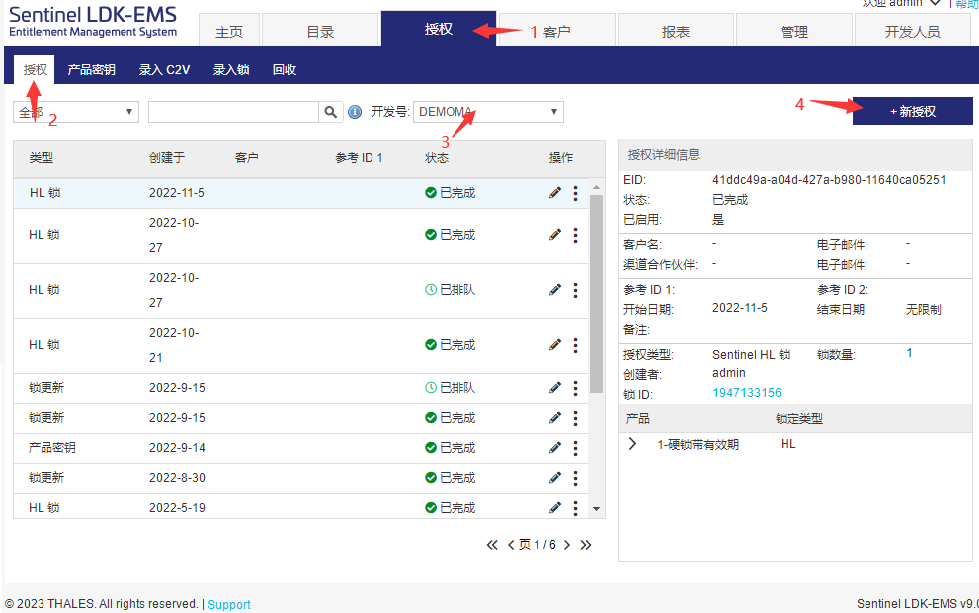Open lock ID 1947133156 link
This screenshot has width=979, height=613.
(746, 393)
